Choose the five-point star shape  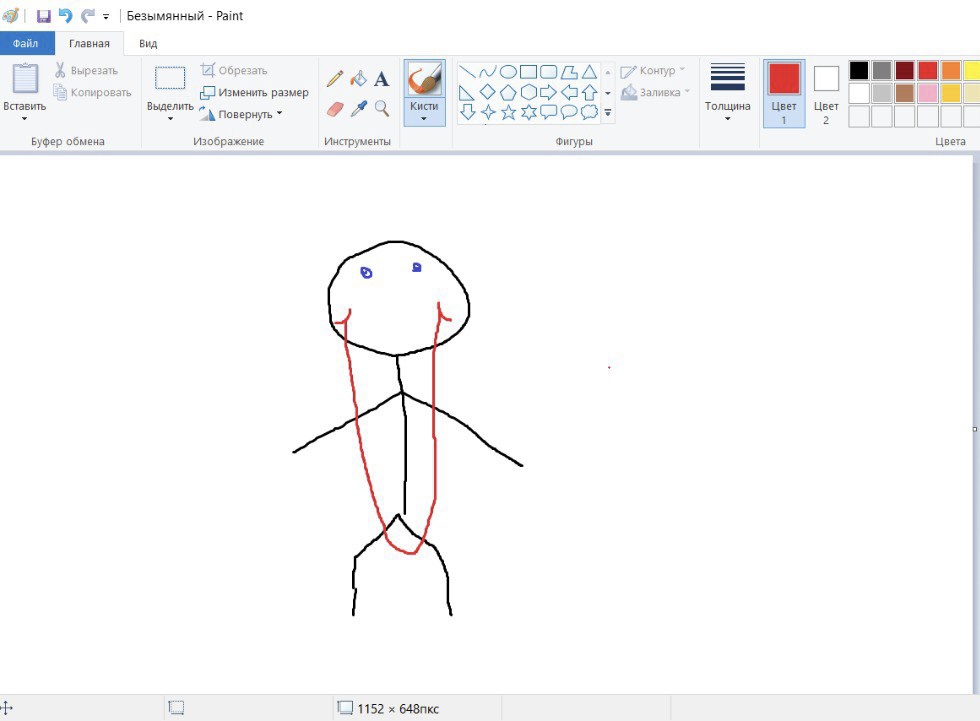tap(508, 112)
